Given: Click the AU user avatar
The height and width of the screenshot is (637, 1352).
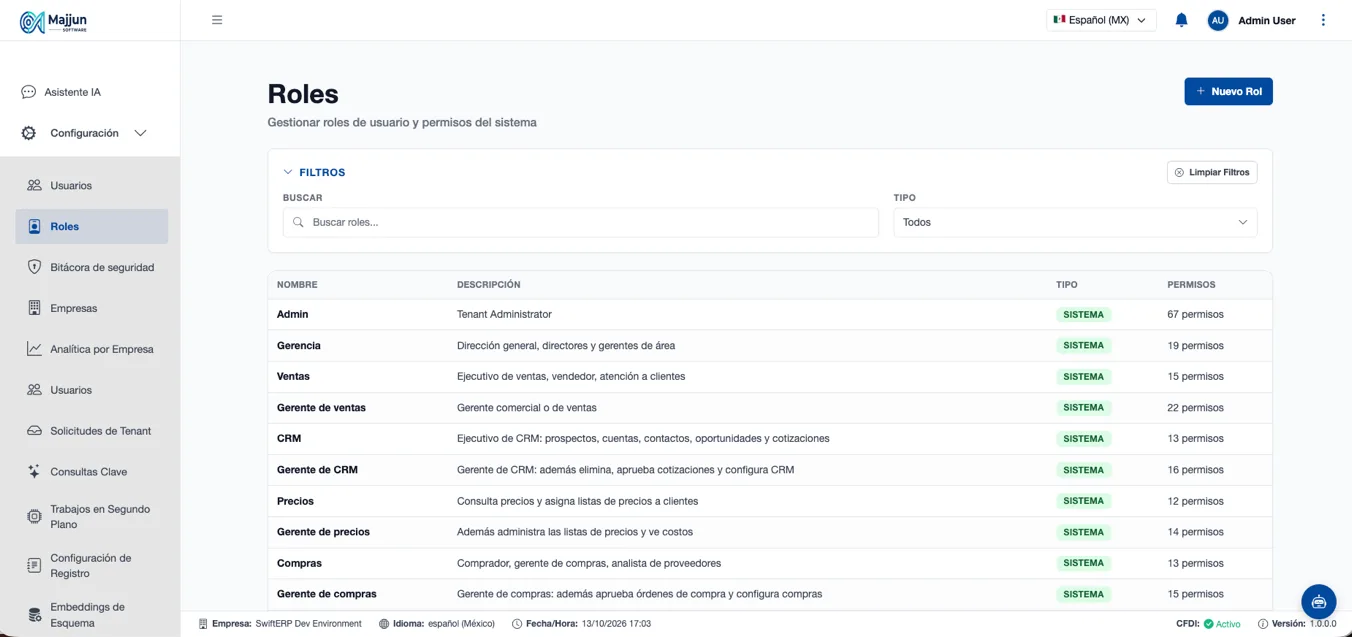Looking at the screenshot, I should [1218, 20].
